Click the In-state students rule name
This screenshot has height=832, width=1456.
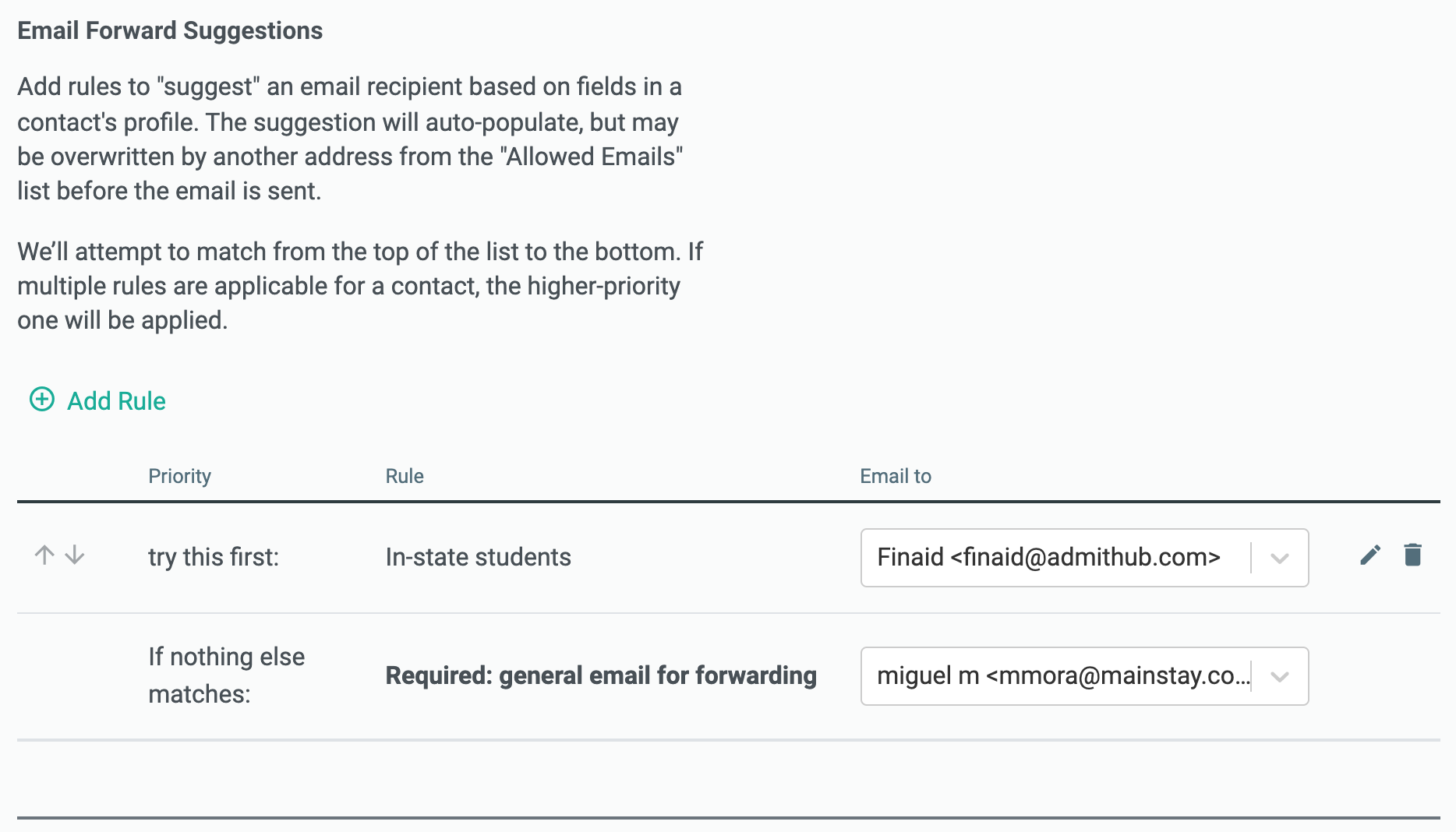[478, 557]
